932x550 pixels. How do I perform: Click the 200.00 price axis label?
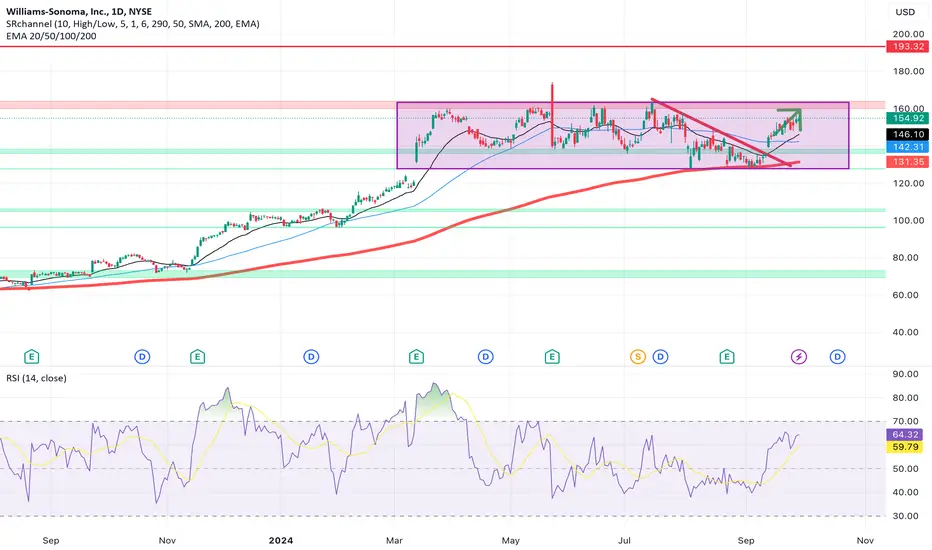908,34
